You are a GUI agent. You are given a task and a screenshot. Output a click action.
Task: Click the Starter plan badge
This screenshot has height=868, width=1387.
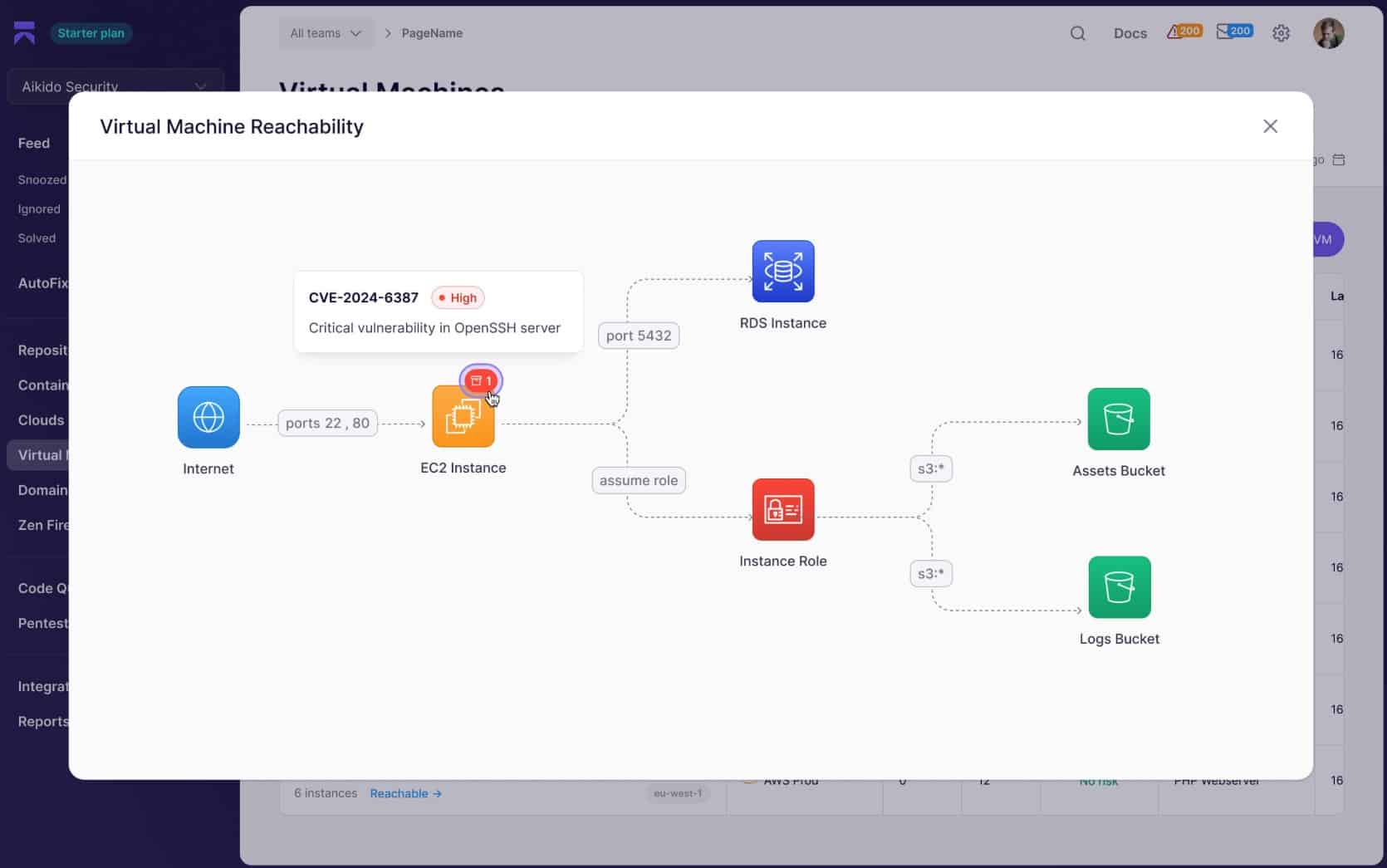[x=91, y=33]
